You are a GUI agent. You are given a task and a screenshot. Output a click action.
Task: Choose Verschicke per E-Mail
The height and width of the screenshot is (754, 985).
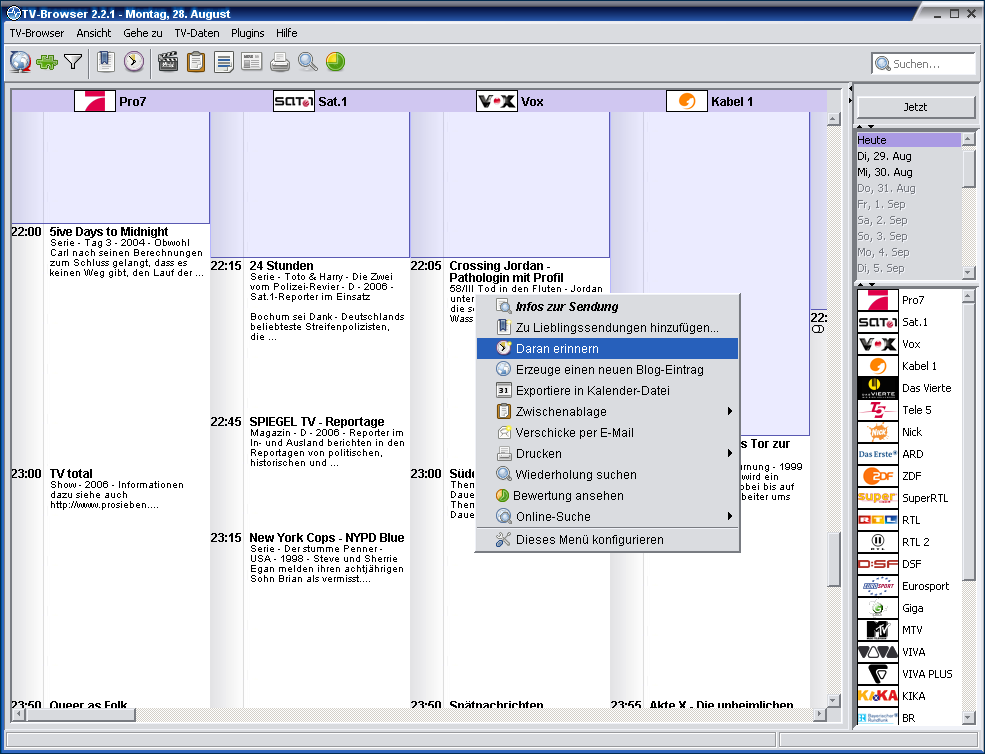point(607,432)
